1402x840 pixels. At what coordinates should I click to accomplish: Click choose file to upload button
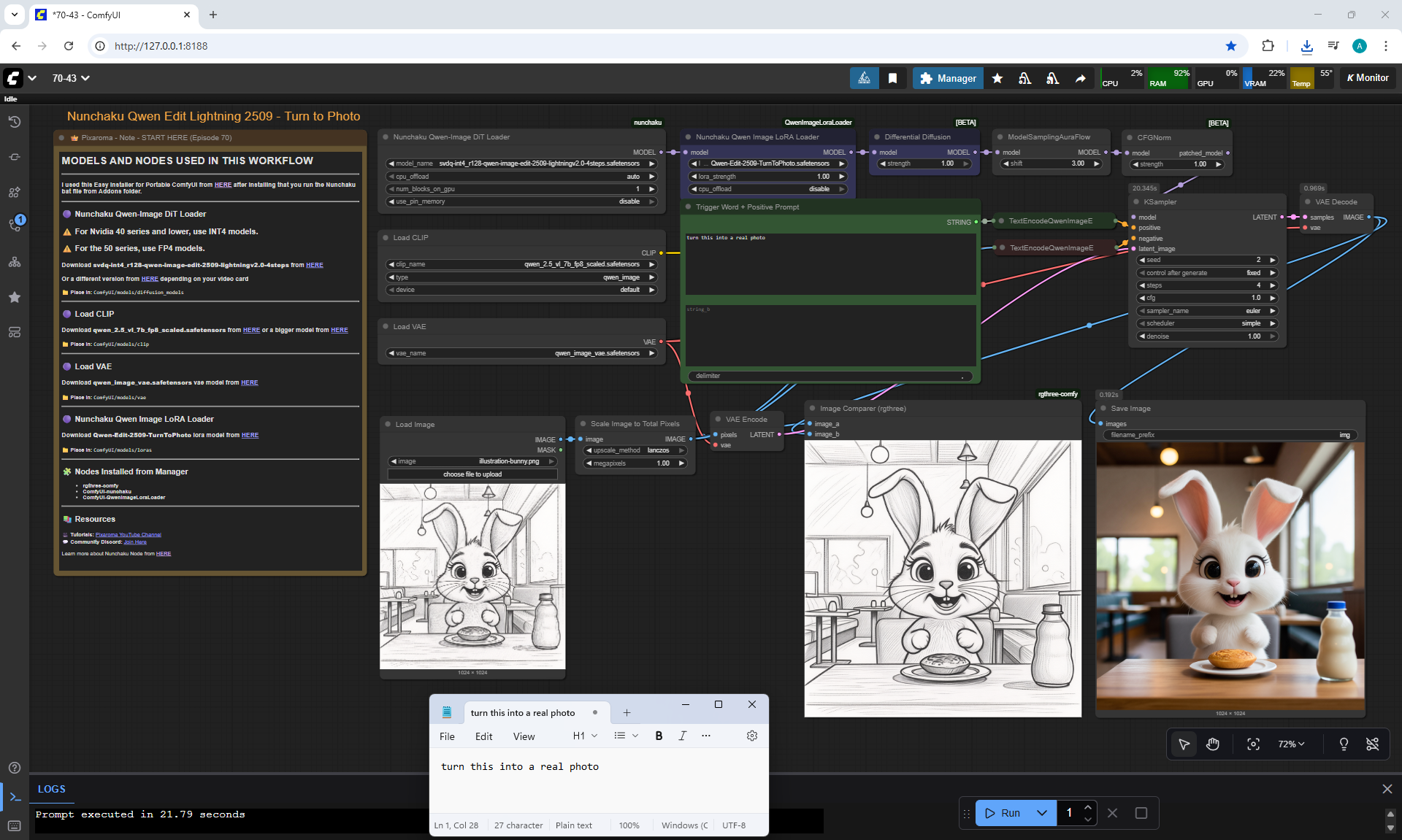tap(472, 474)
